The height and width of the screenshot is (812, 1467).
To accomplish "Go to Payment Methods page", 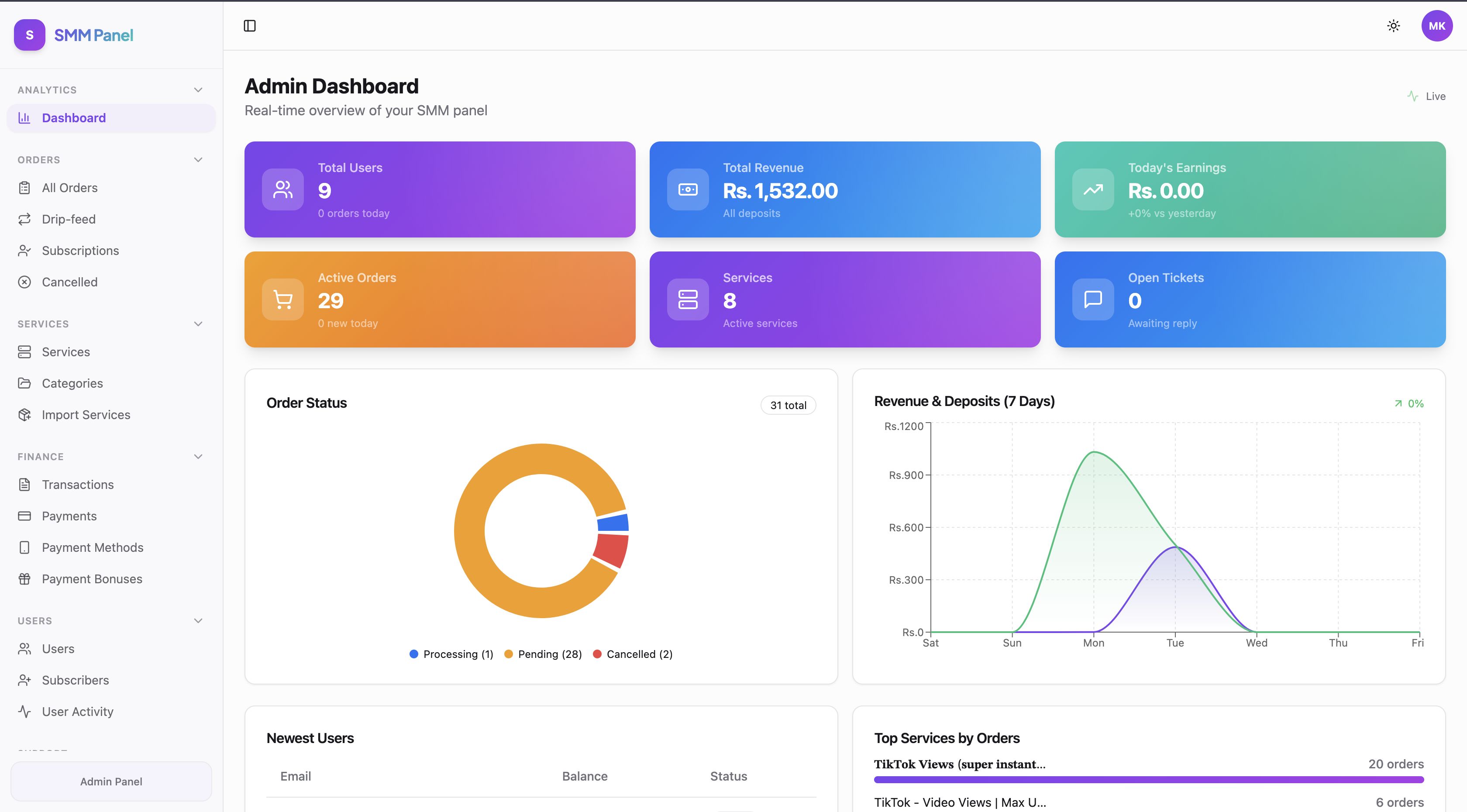I will click(x=92, y=547).
